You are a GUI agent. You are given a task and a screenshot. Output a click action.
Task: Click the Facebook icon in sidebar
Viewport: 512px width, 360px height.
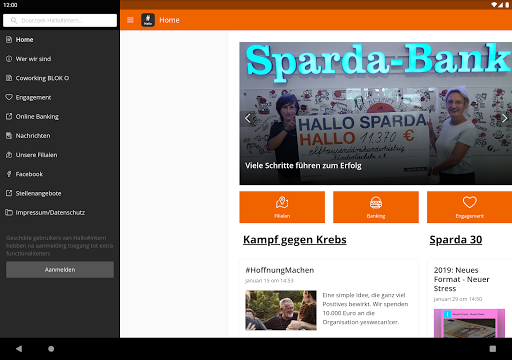pyautogui.click(x=9, y=174)
